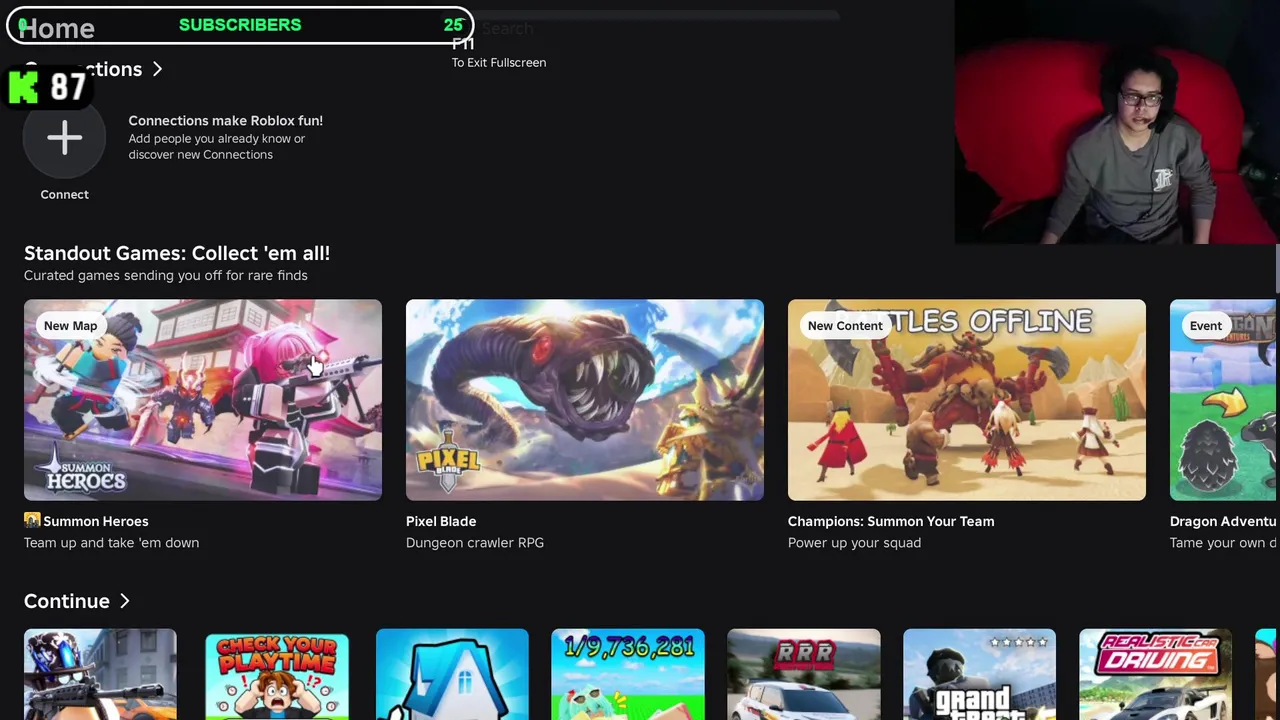Click the Continue heading link
The height and width of the screenshot is (720, 1280).
(x=67, y=601)
